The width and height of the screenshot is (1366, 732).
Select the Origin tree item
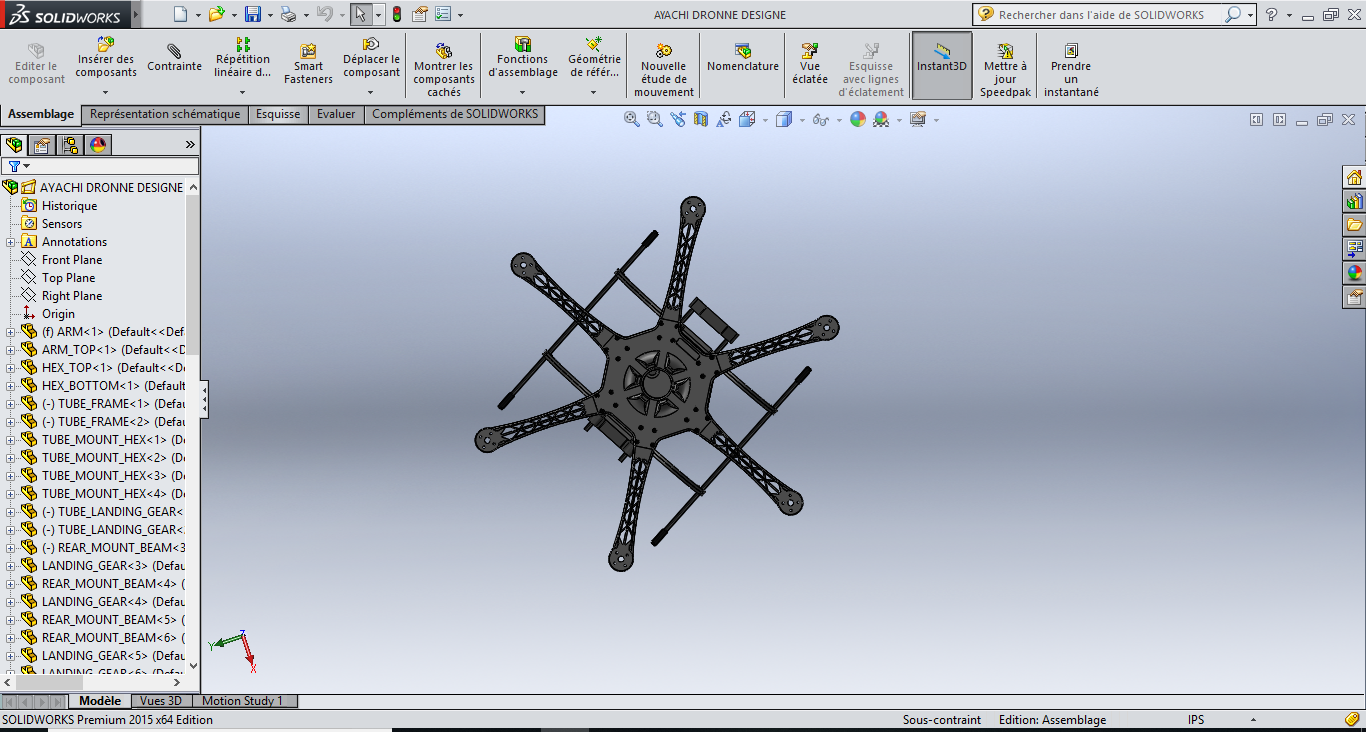[58, 314]
